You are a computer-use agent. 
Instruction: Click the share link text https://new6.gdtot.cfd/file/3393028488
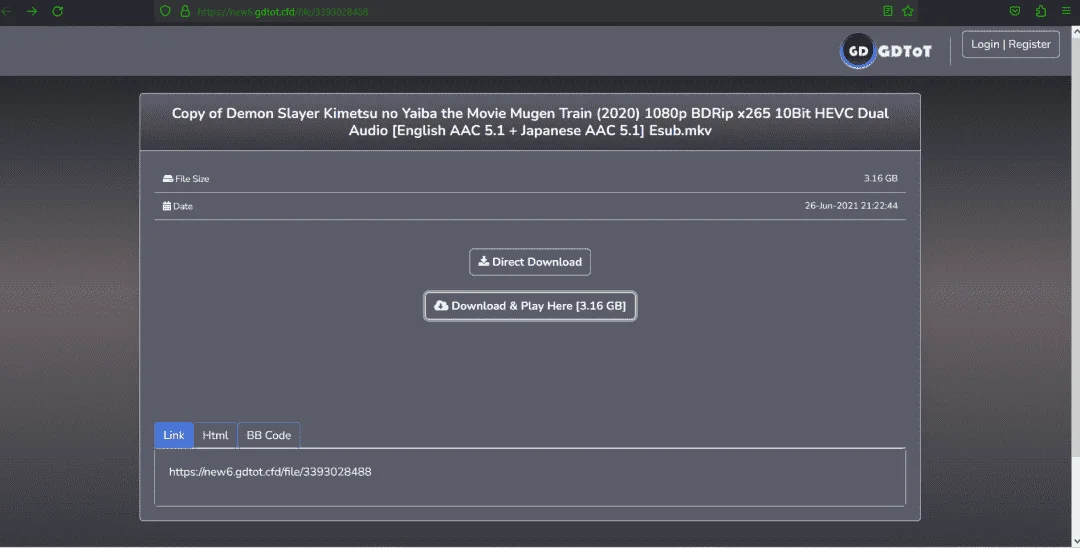coord(270,472)
